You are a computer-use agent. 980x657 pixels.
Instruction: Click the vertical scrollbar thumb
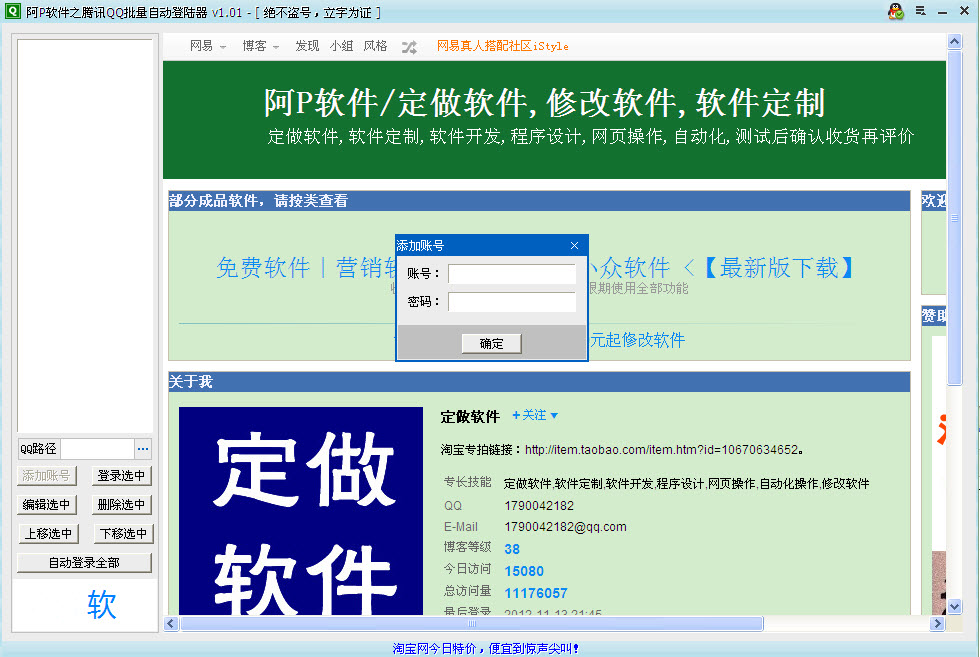click(x=954, y=218)
